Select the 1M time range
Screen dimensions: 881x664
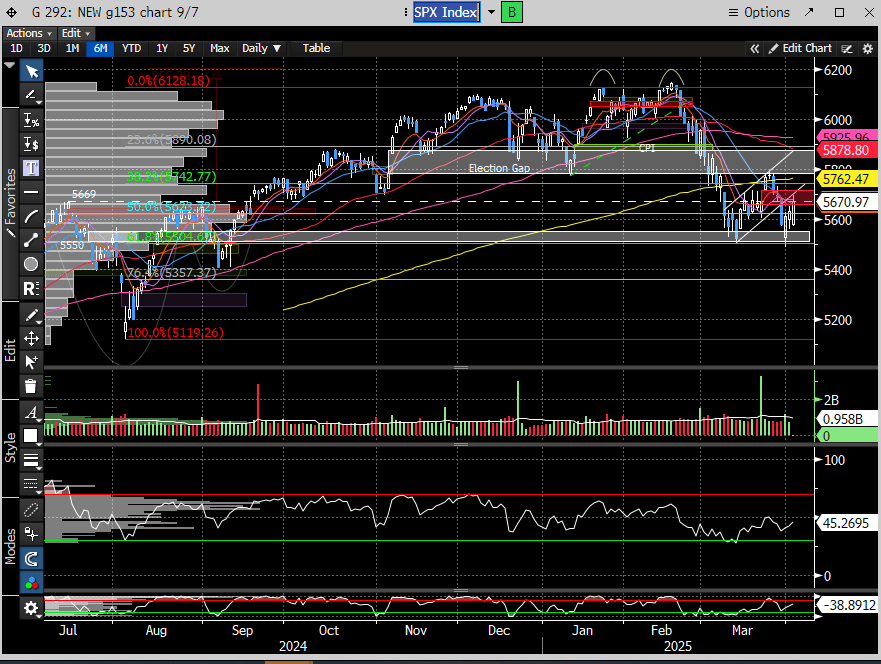(72, 48)
